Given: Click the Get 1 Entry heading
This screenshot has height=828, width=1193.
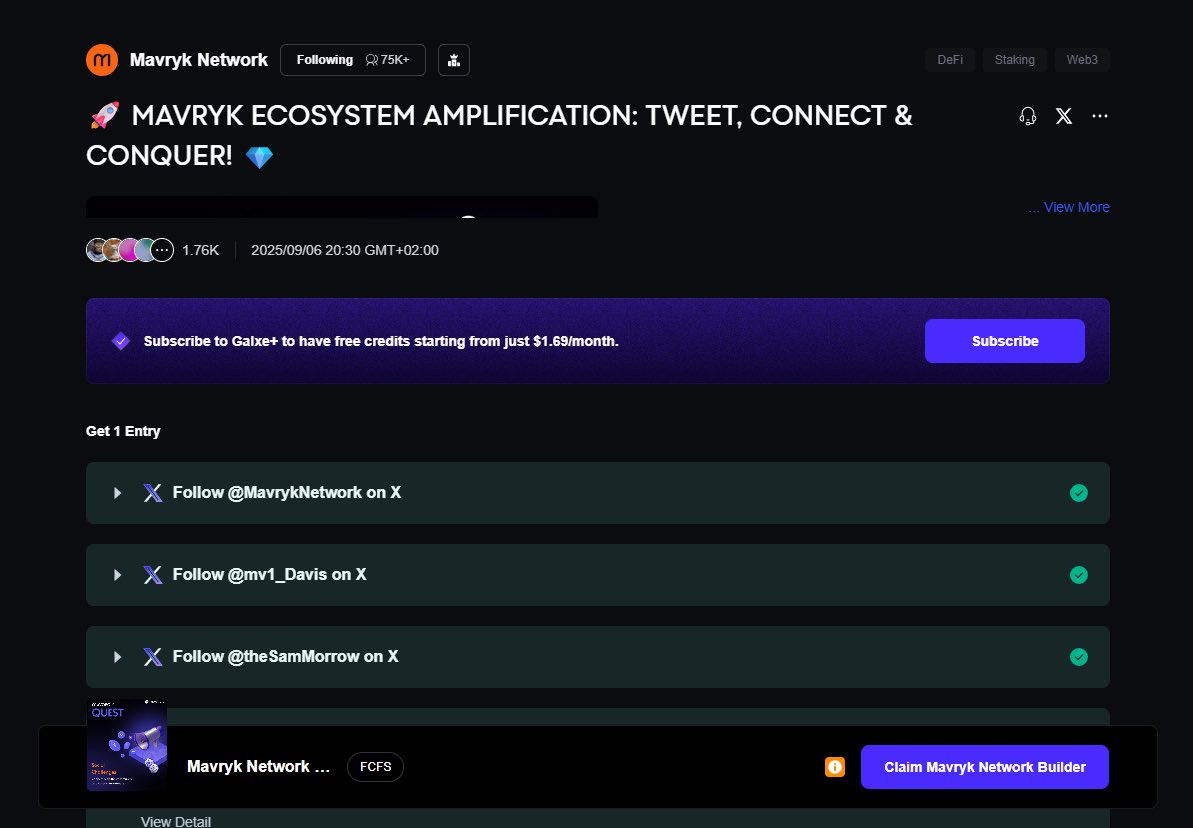Looking at the screenshot, I should click(x=123, y=431).
